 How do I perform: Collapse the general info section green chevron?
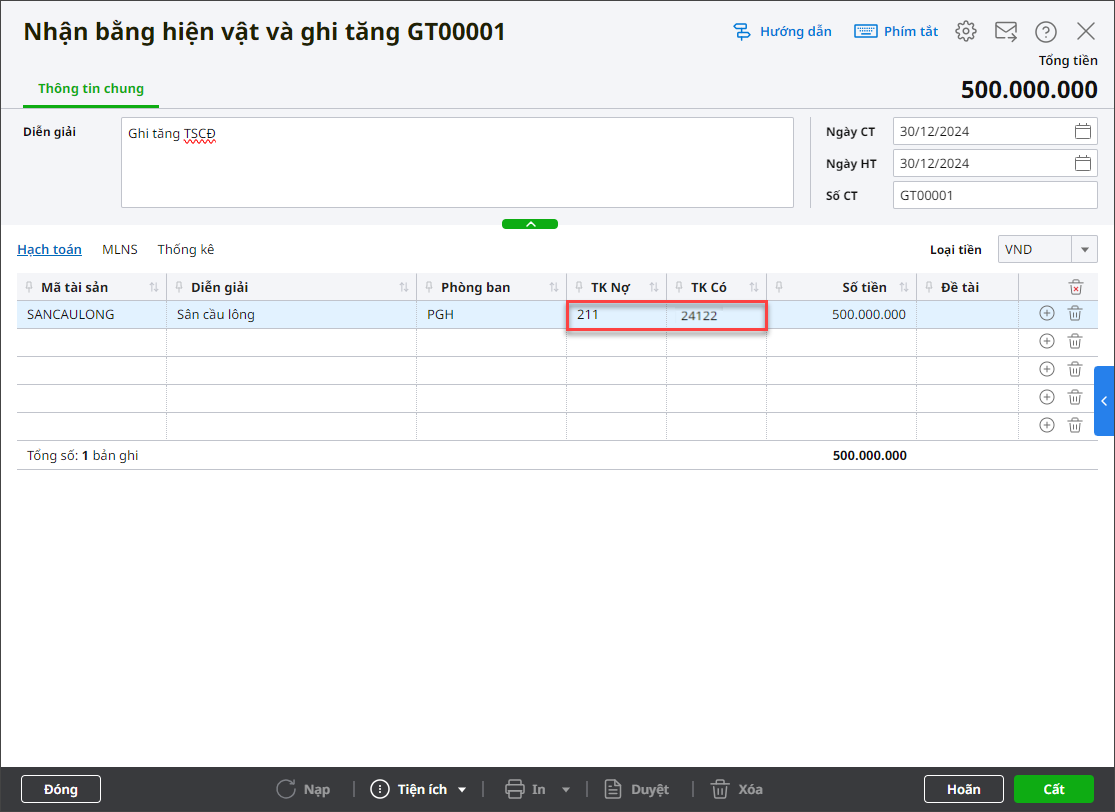tap(530, 224)
